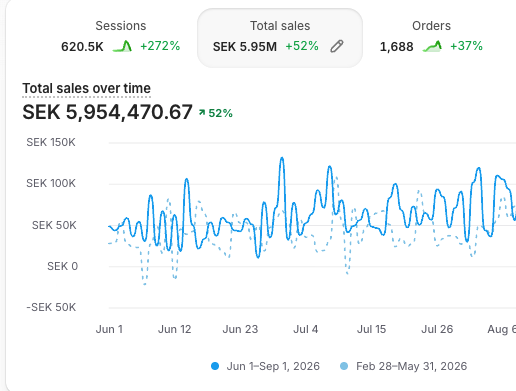
Task: Click the Orders sparkline chart icon
Action: click(x=432, y=46)
